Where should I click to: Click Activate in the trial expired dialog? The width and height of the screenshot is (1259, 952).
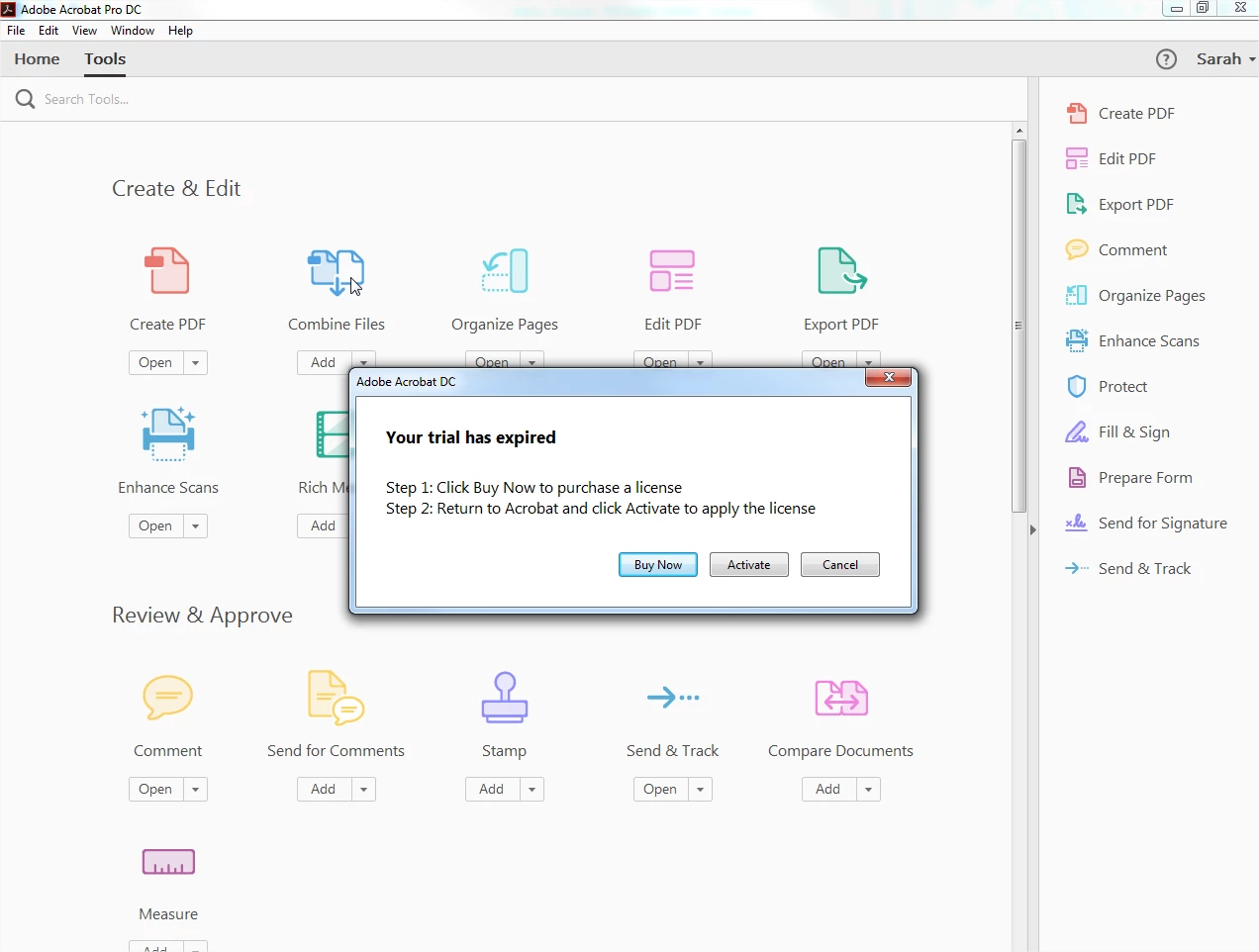[749, 565]
